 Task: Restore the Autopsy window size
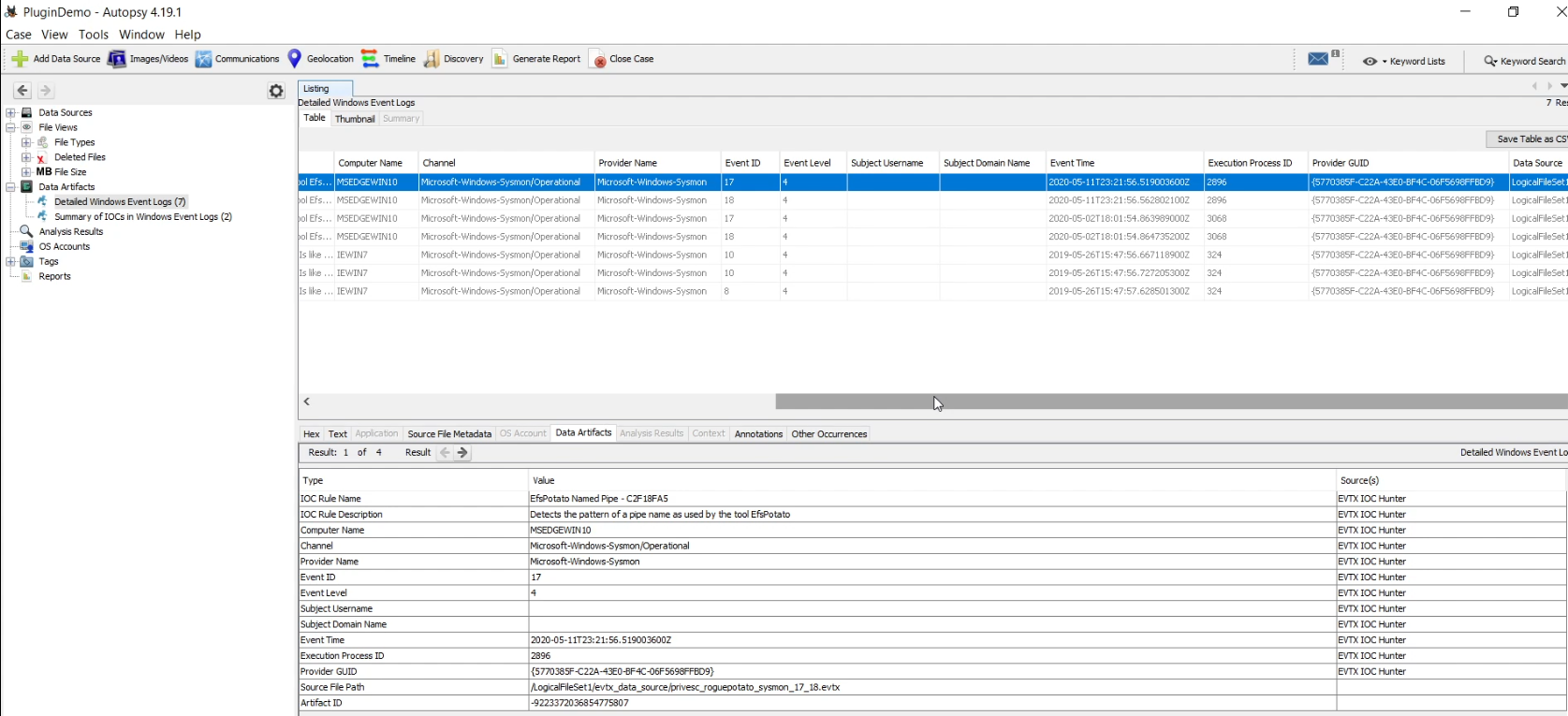point(1513,12)
